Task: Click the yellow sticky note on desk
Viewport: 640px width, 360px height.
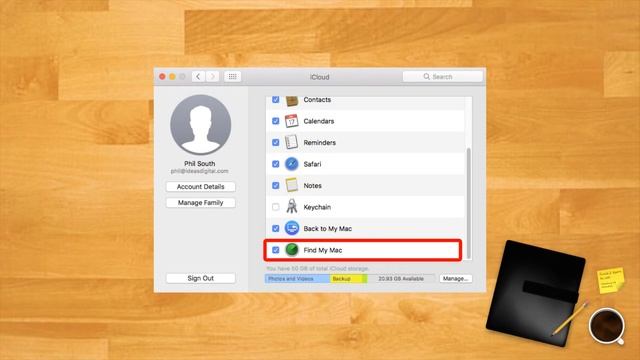Action: click(611, 280)
